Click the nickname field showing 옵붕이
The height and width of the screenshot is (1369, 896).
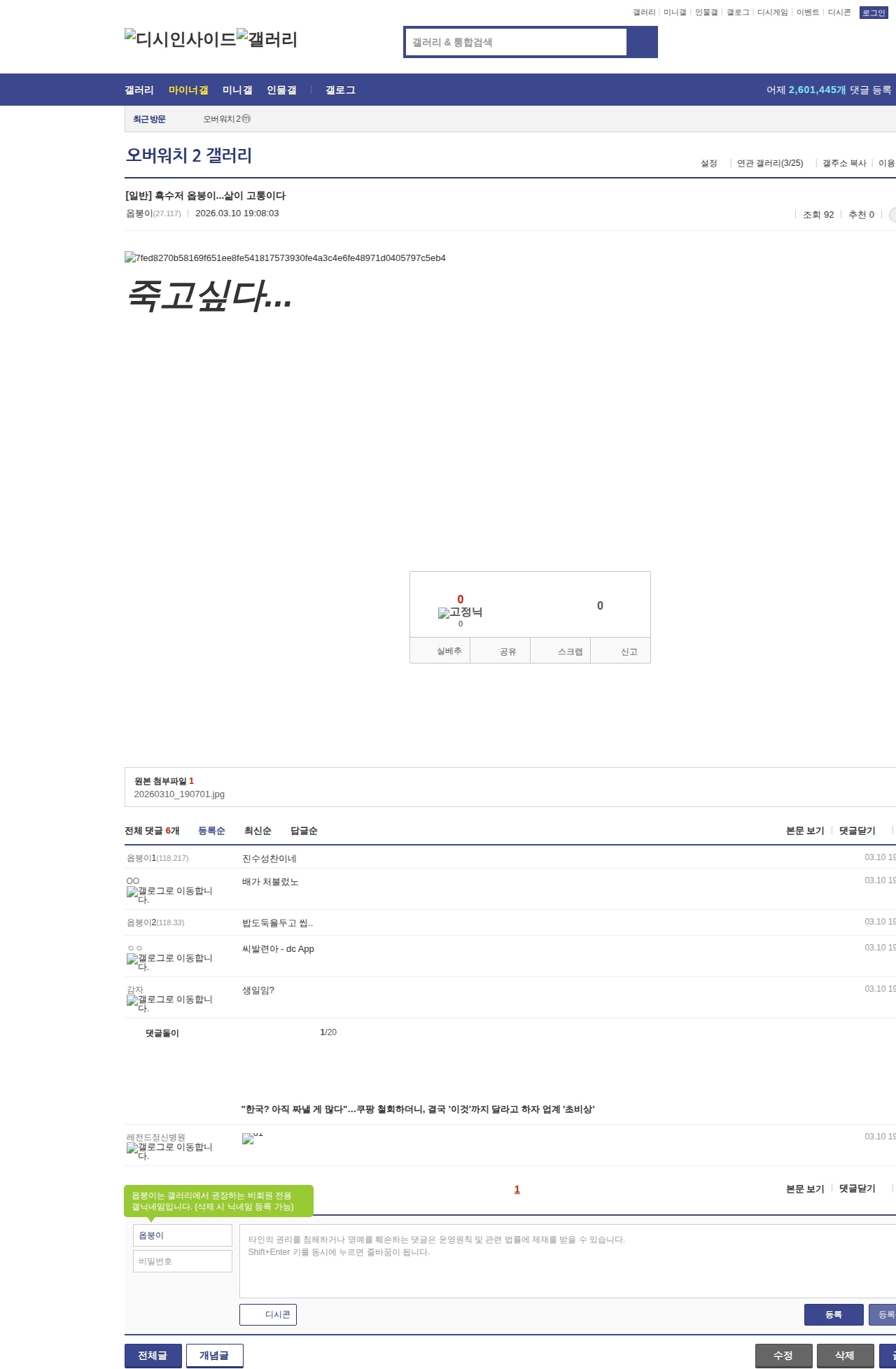[x=183, y=1235]
